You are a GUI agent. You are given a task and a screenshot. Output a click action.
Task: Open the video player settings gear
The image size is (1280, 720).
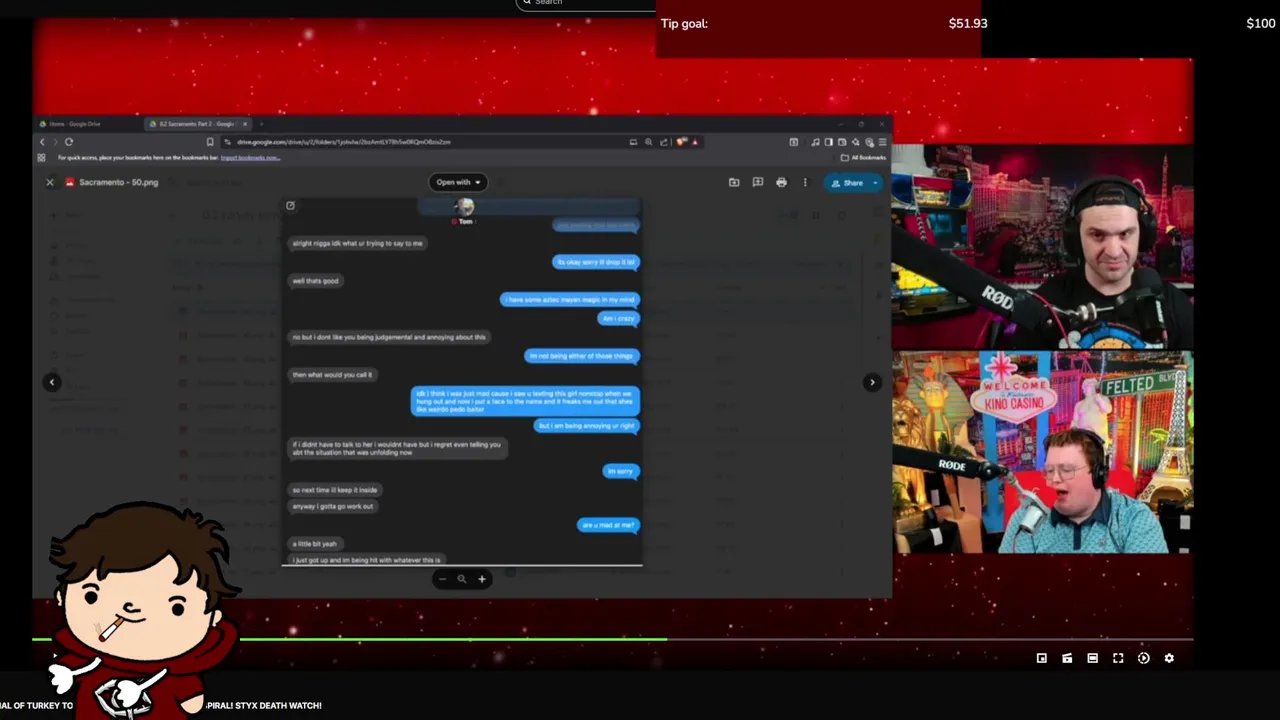click(x=1169, y=658)
